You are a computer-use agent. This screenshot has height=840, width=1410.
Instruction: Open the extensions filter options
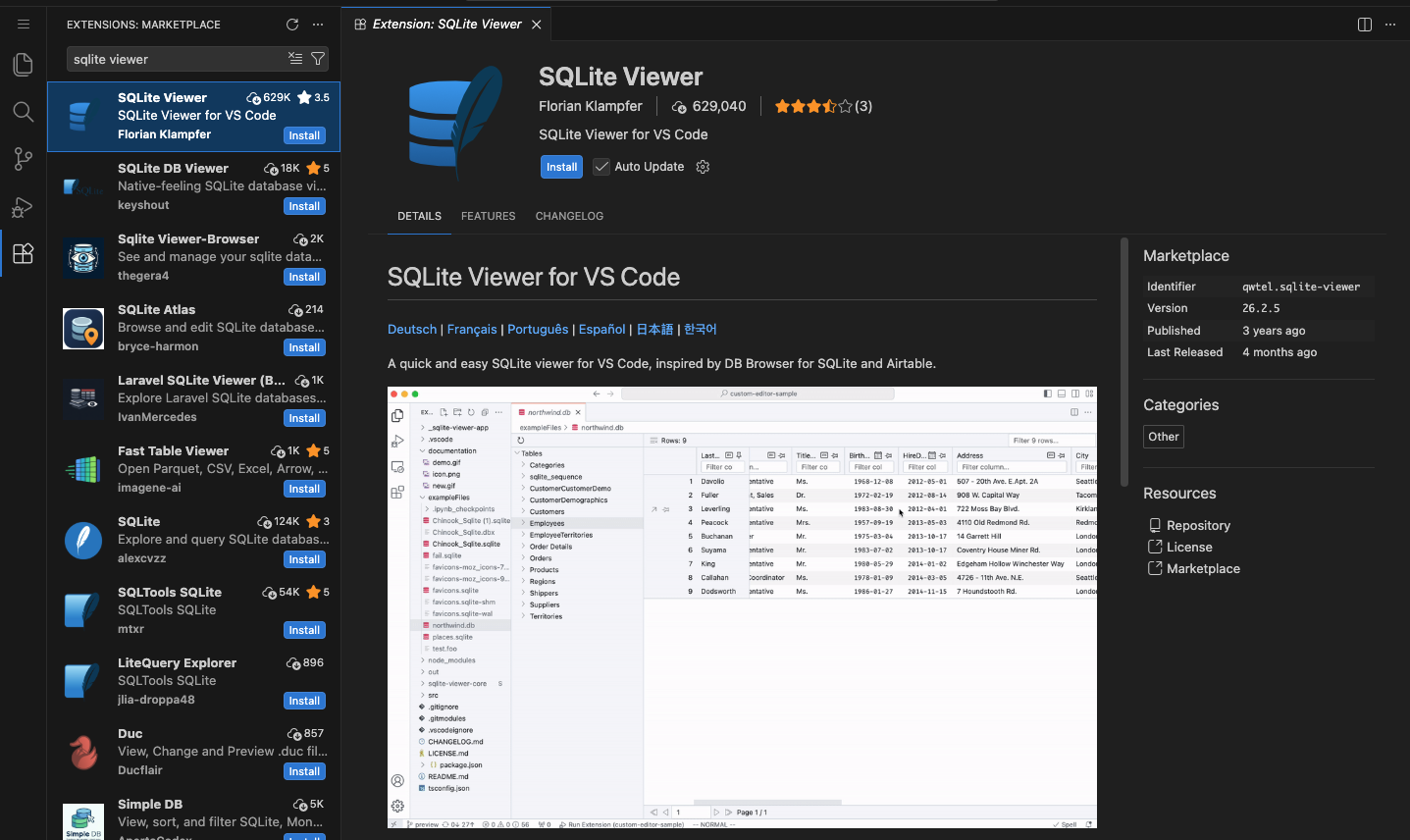coord(318,59)
